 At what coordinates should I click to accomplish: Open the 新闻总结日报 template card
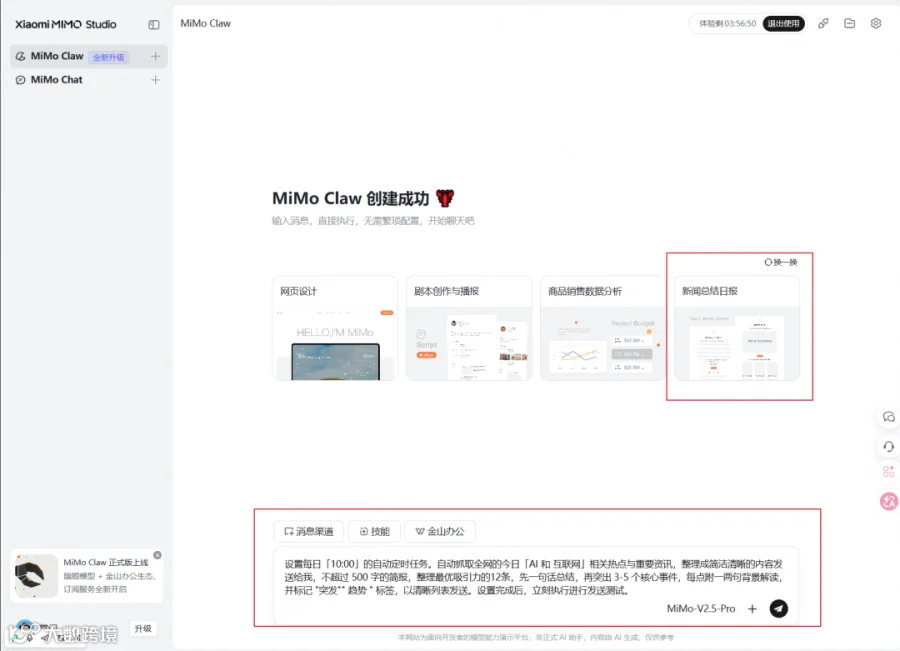(x=737, y=328)
